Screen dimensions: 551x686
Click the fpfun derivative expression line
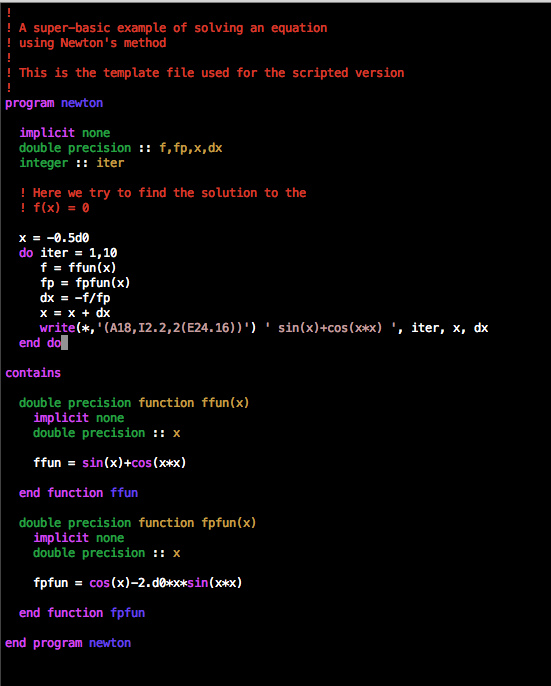(137, 583)
